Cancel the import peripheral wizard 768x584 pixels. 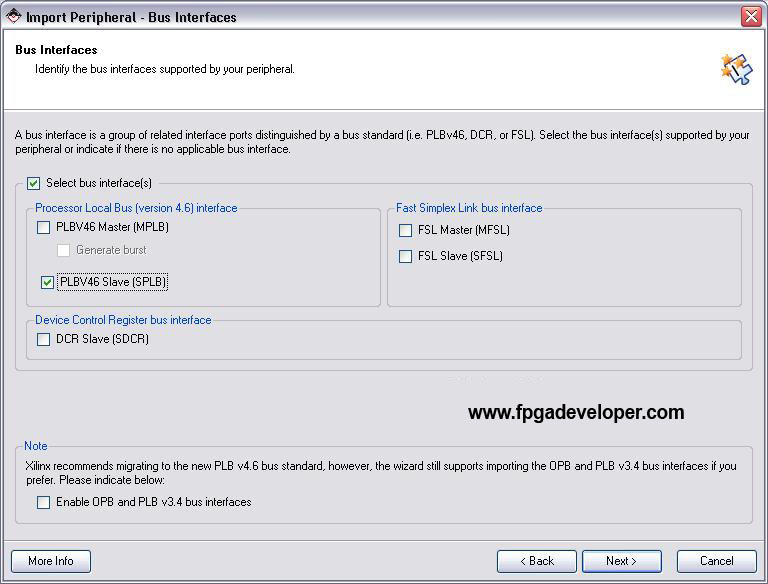click(717, 561)
